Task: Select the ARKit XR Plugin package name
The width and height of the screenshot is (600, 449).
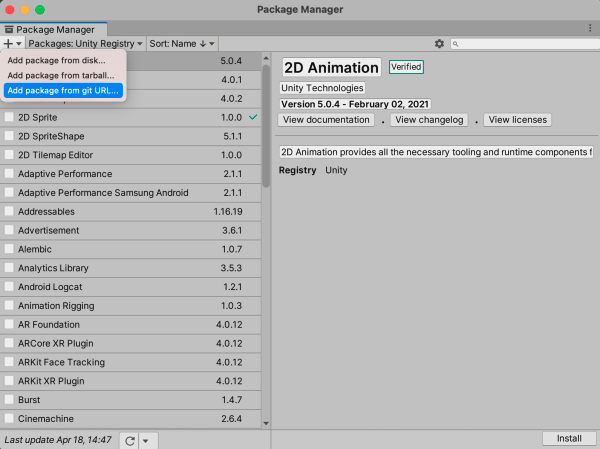Action: point(51,381)
